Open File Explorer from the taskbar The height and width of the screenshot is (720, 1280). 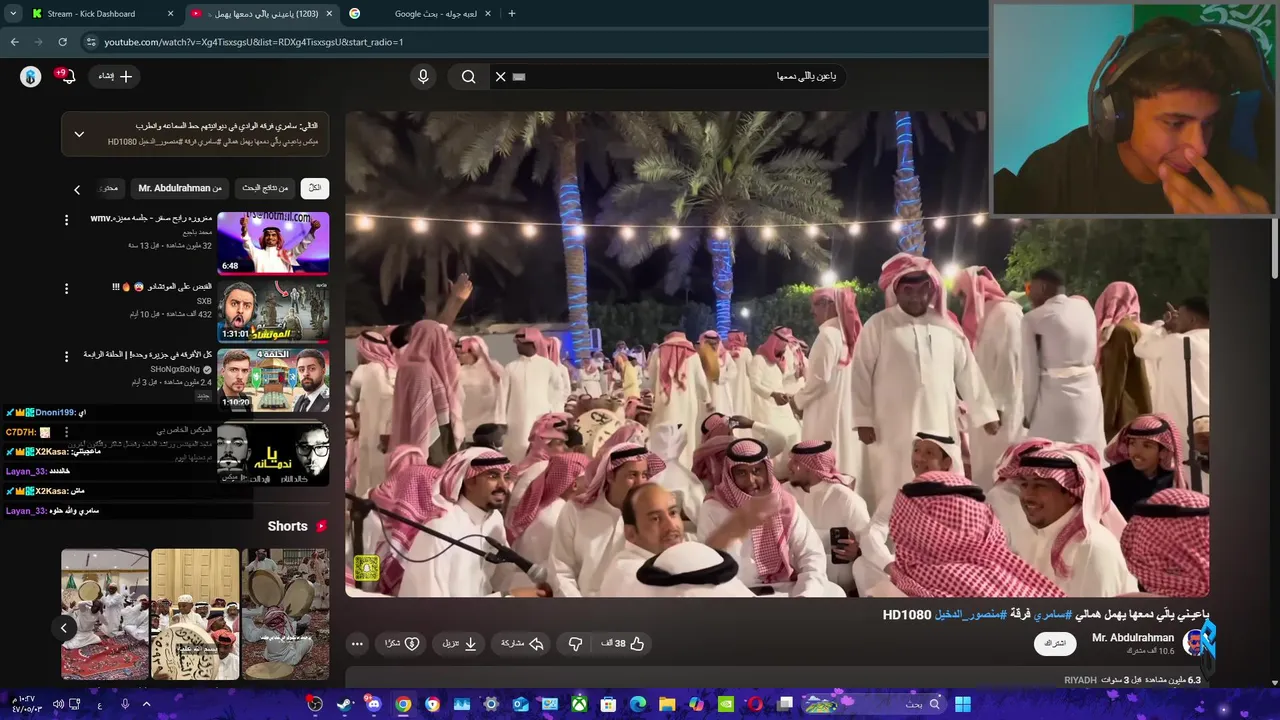point(667,705)
